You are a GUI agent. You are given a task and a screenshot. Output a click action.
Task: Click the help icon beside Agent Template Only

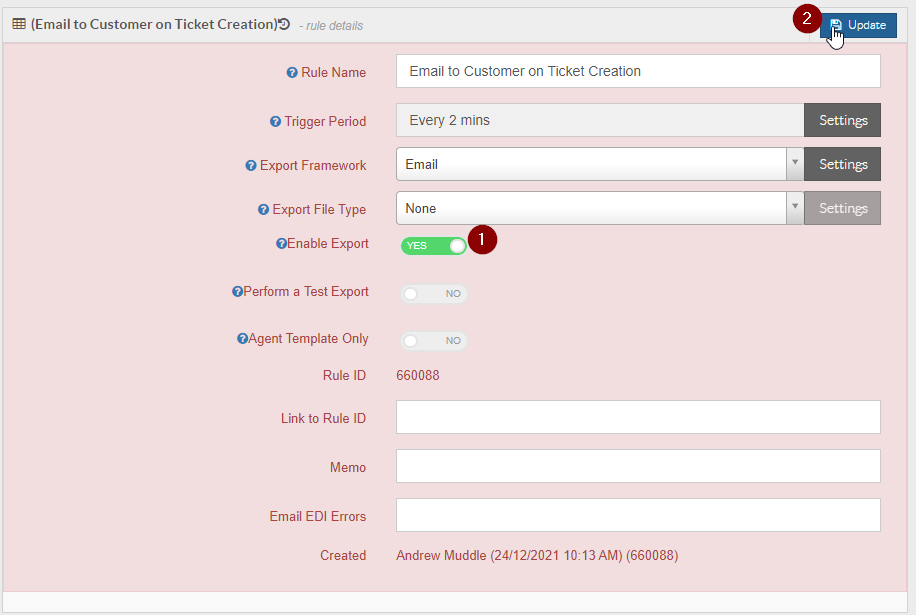point(242,339)
